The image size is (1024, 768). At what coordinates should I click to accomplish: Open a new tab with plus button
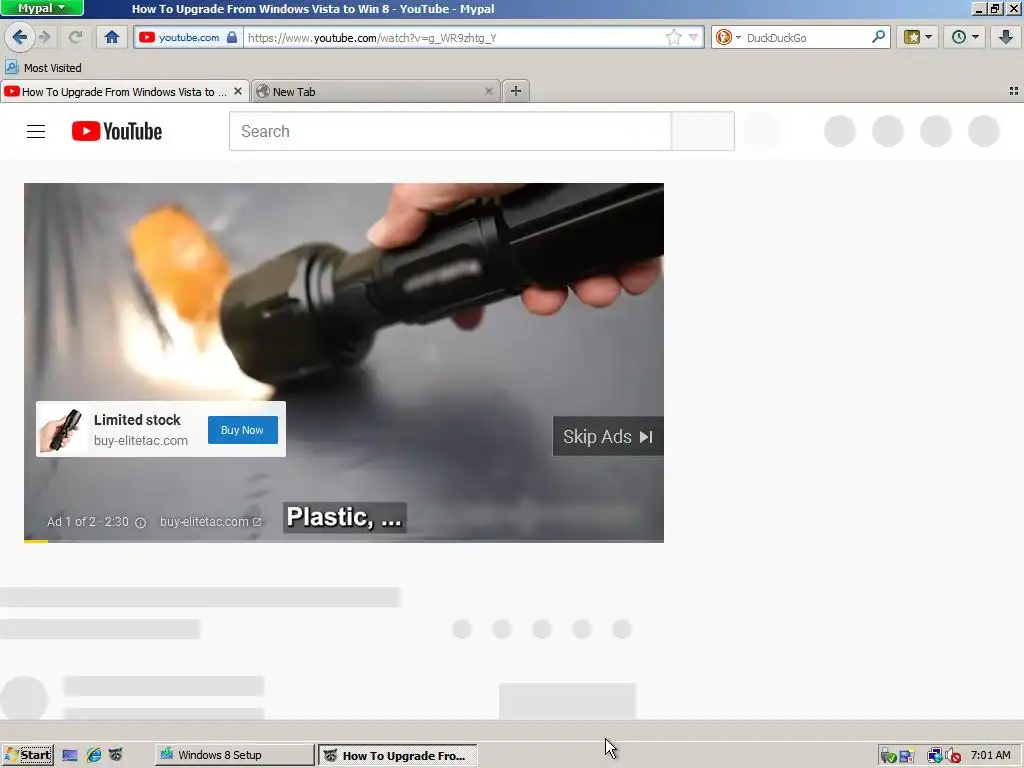click(516, 91)
